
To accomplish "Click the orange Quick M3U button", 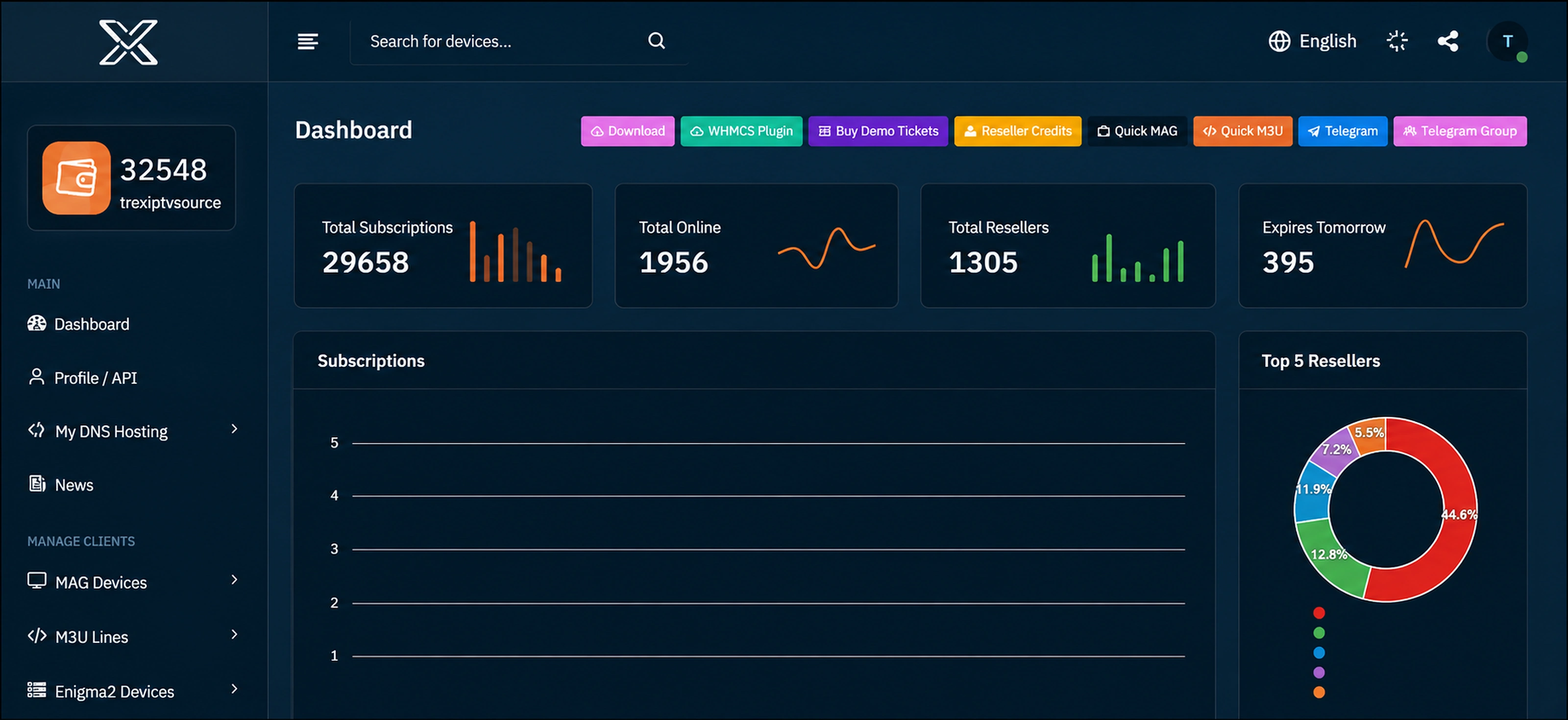I will 1242,131.
